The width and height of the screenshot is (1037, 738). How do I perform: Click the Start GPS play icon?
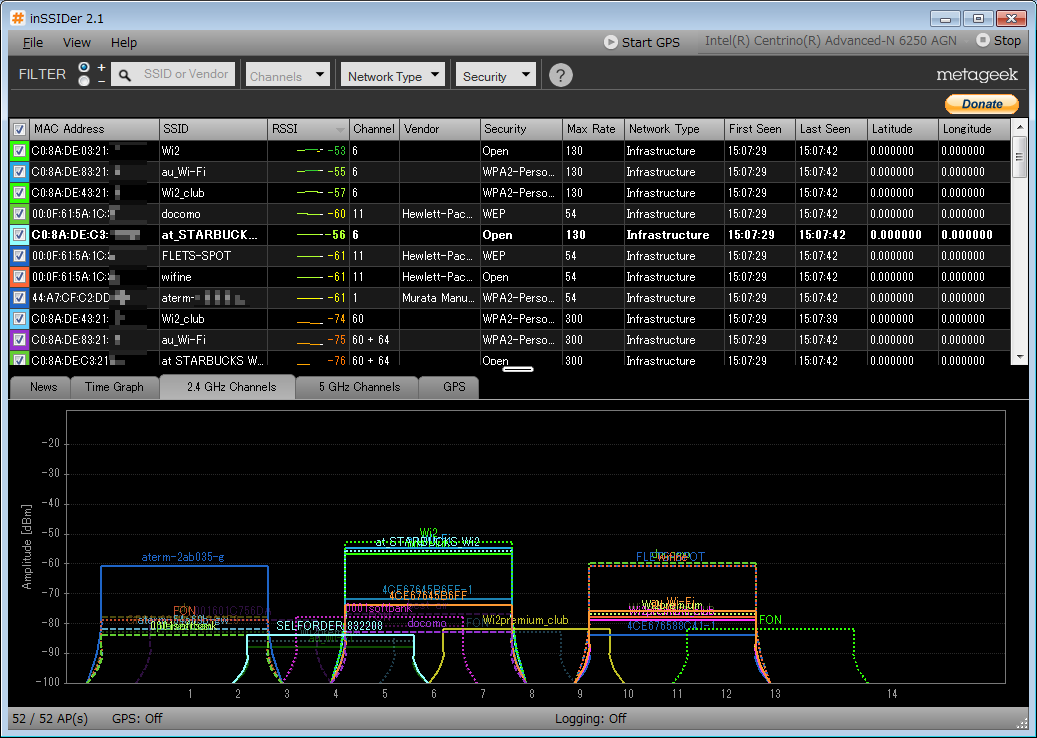pyautogui.click(x=611, y=42)
